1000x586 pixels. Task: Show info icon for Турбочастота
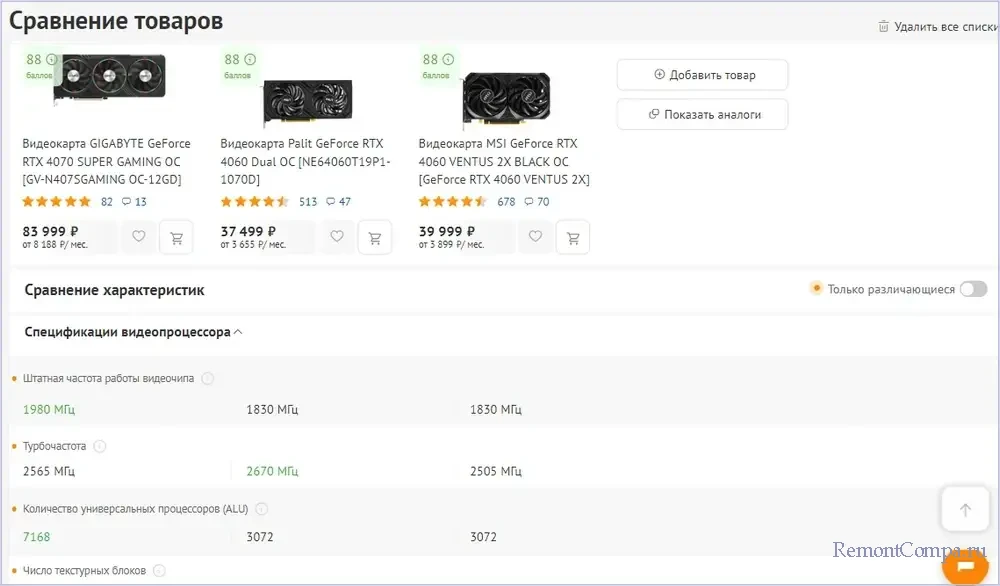(100, 447)
